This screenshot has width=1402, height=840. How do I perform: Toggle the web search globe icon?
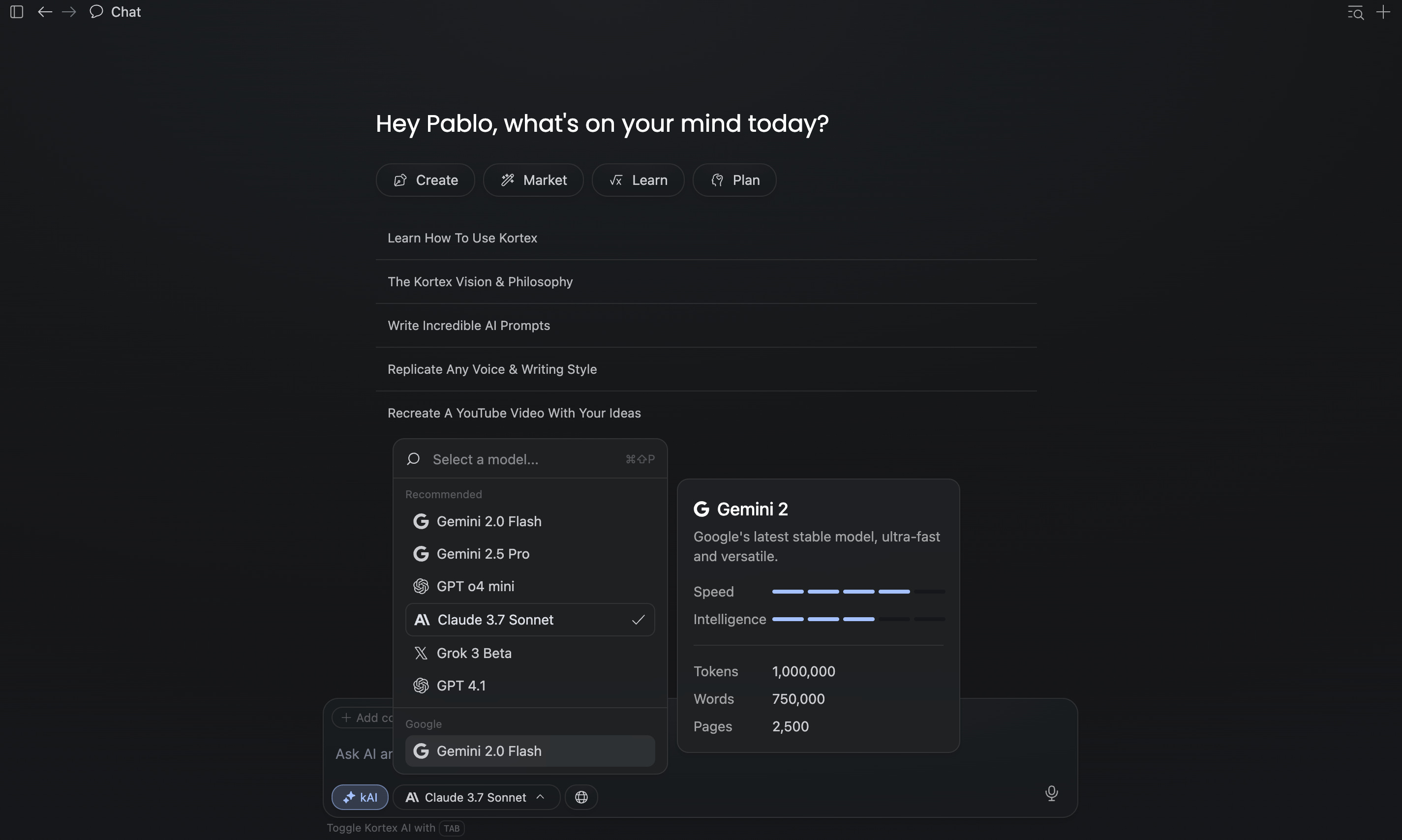click(581, 797)
